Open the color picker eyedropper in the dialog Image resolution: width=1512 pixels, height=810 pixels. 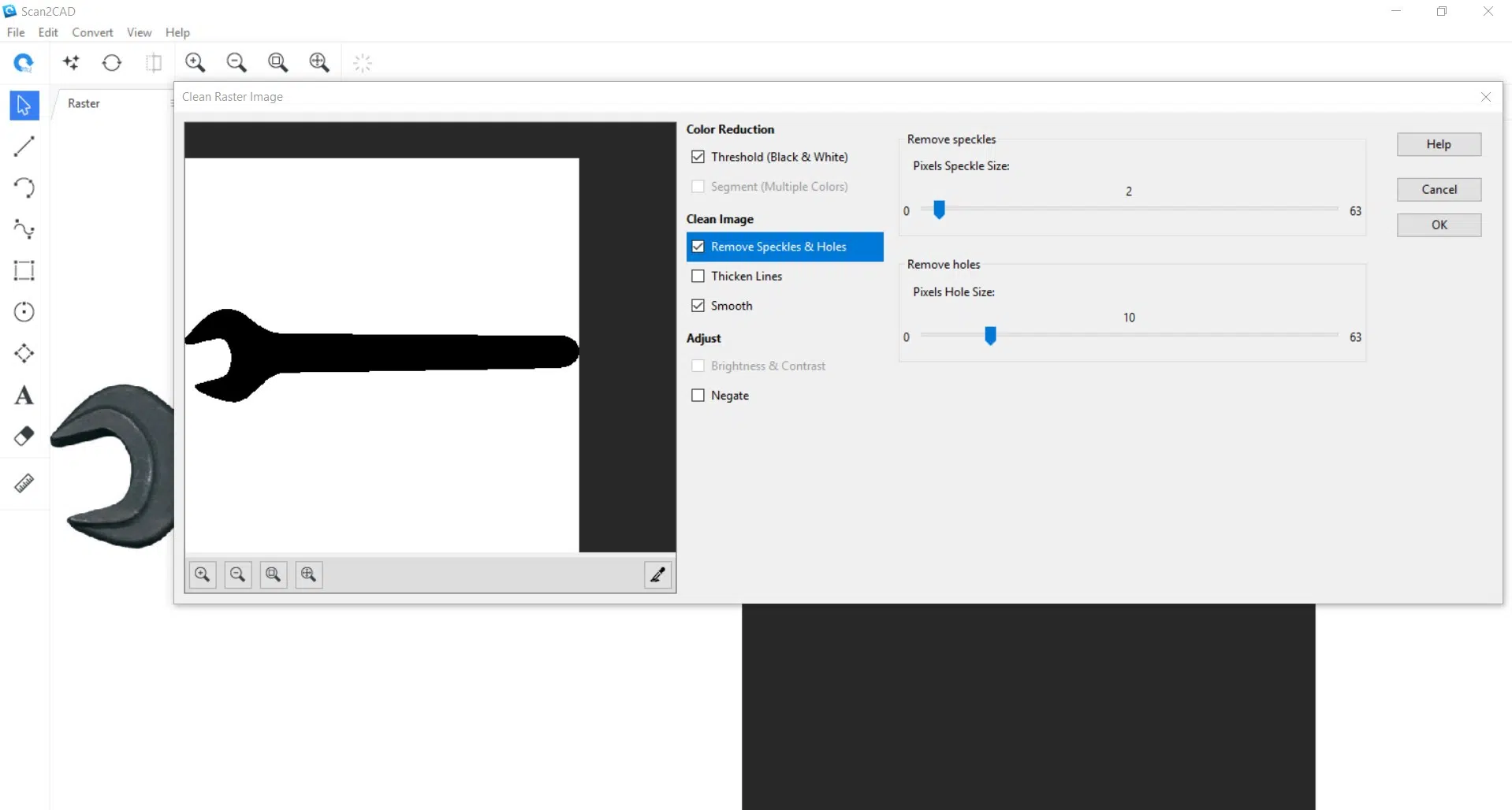pos(658,575)
